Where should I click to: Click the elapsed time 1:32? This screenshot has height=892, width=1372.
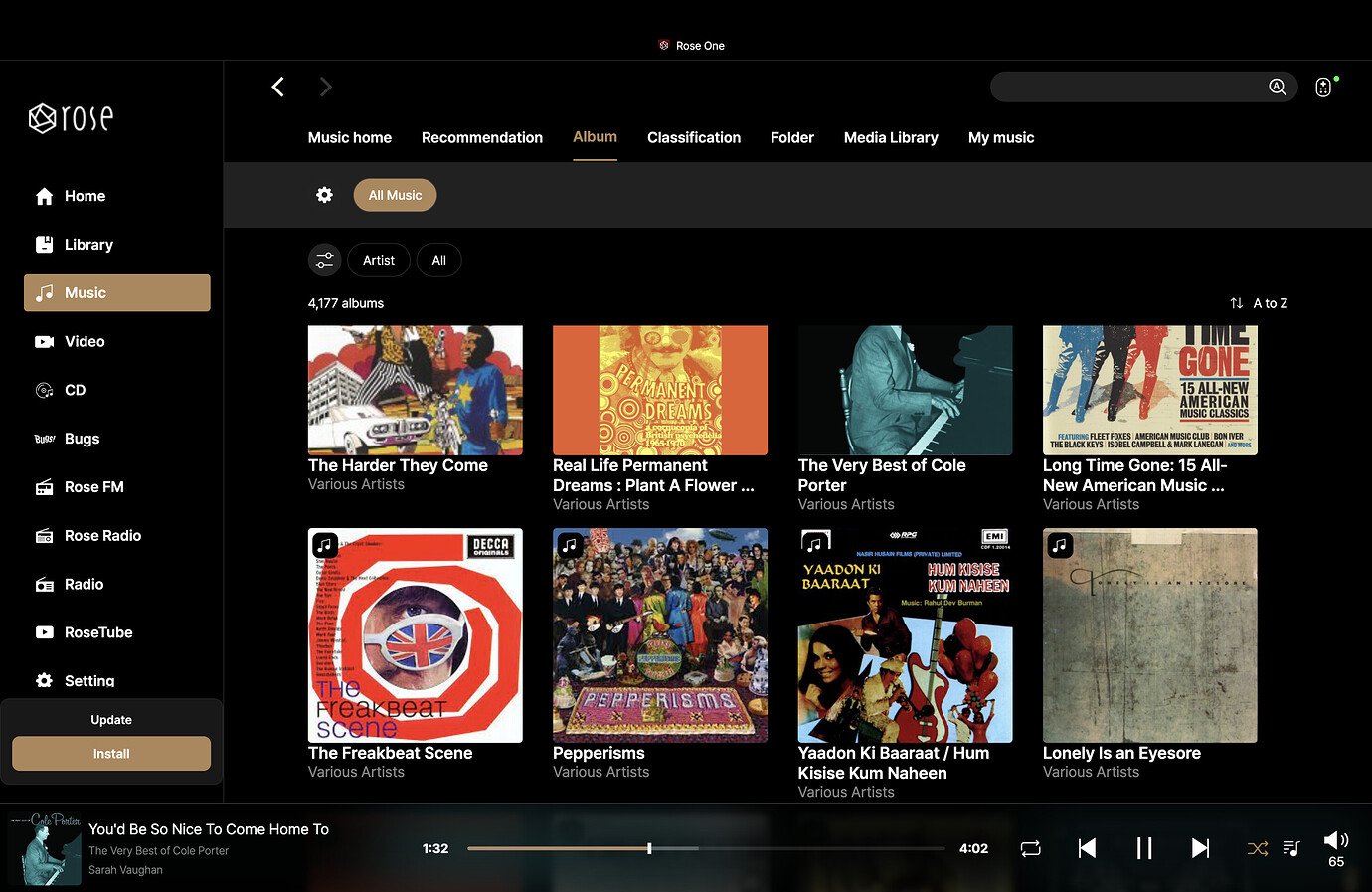pos(435,848)
